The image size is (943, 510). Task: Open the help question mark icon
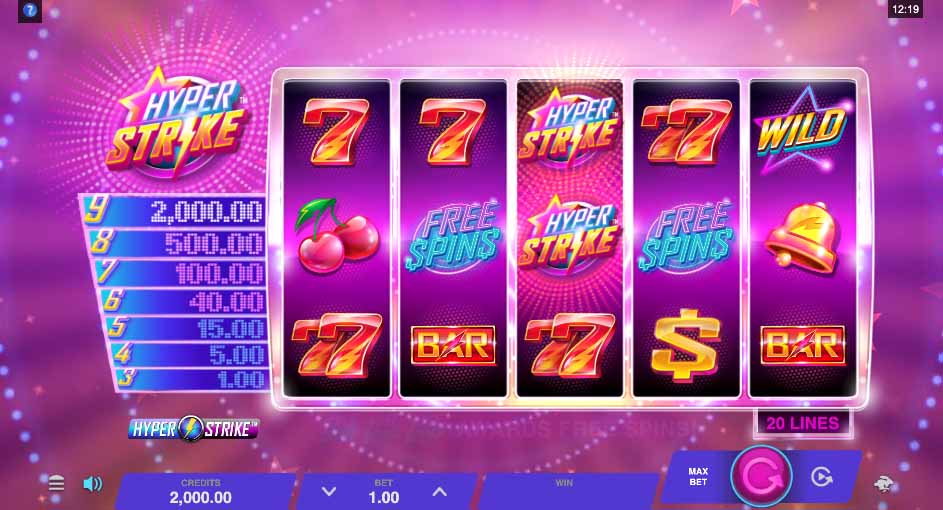click(29, 10)
